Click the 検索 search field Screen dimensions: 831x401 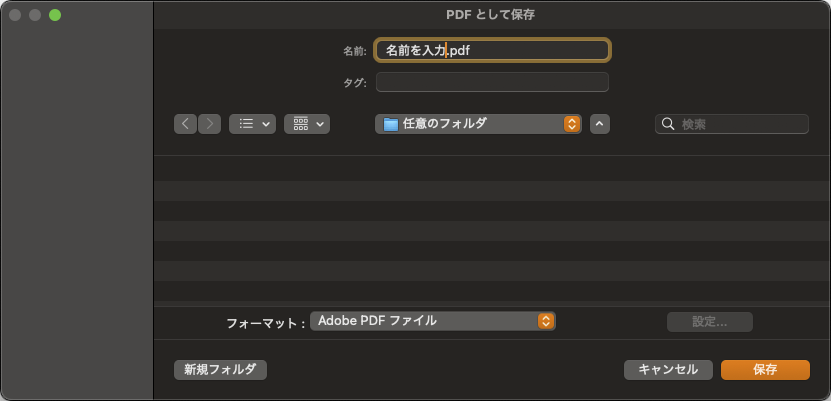coord(740,124)
